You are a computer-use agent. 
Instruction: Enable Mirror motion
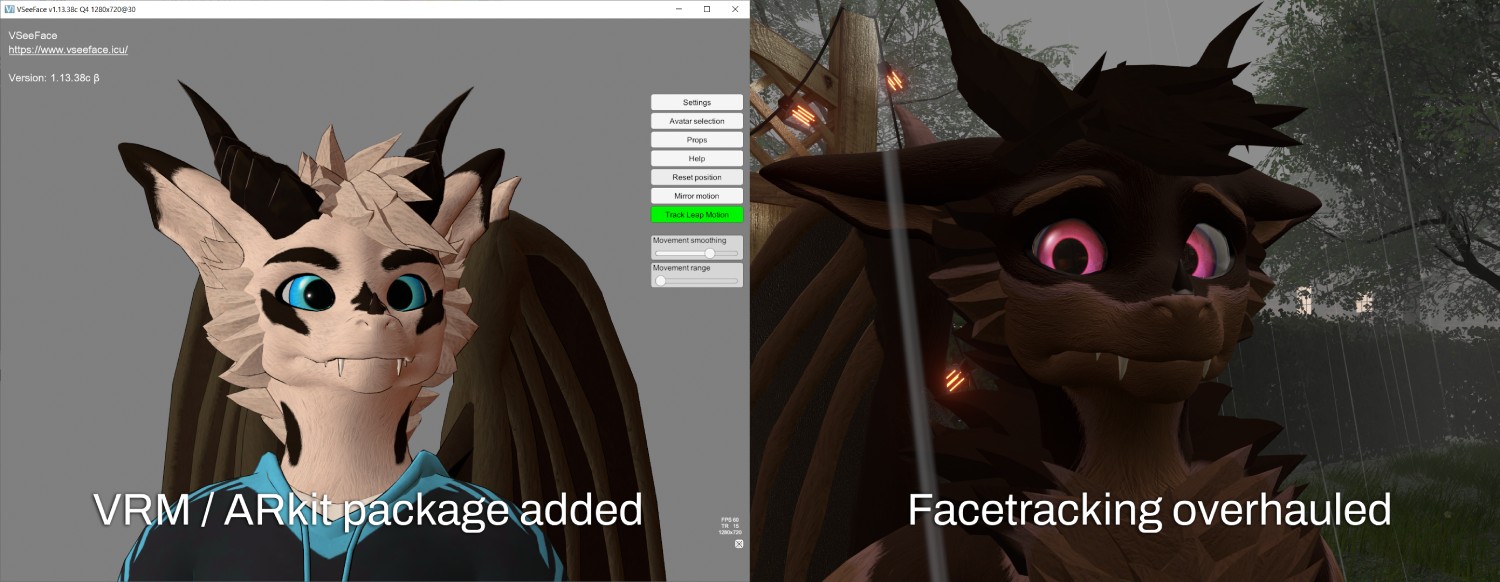pyautogui.click(x=696, y=195)
